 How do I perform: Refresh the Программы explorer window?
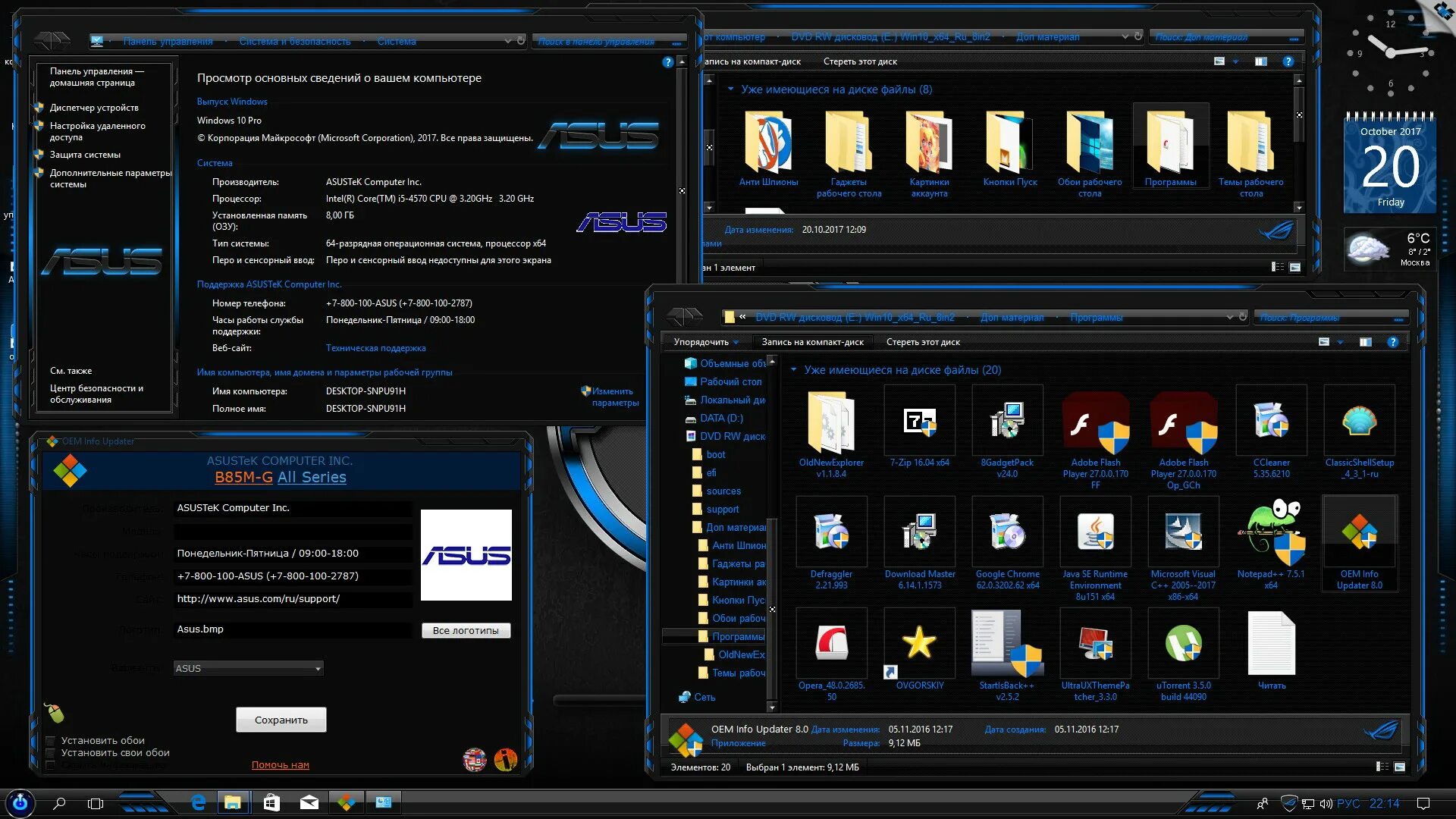1242,316
